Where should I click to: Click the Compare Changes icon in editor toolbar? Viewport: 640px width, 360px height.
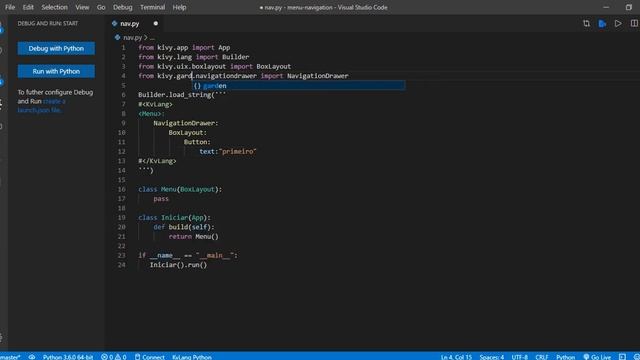click(x=586, y=24)
